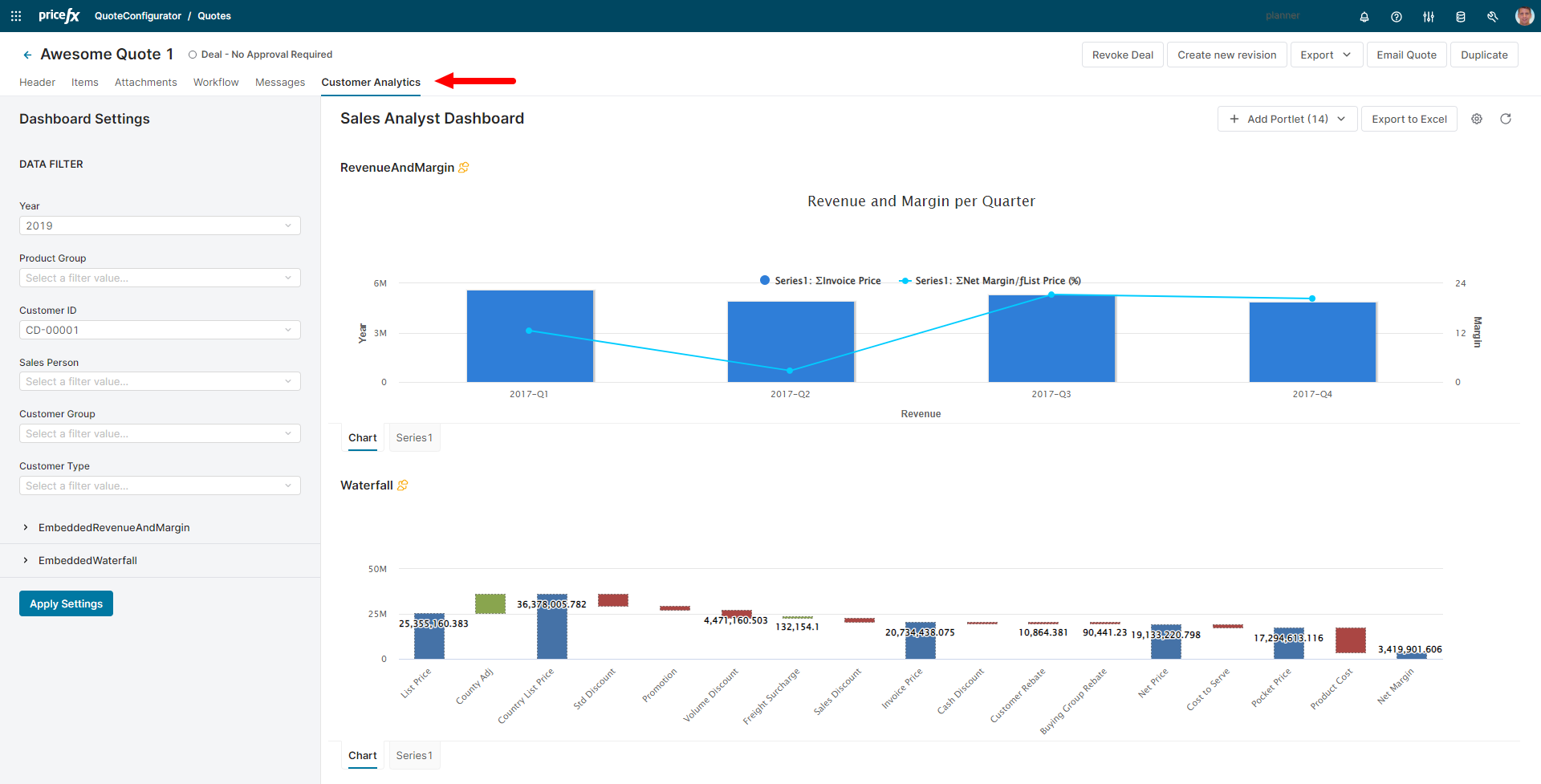The width and height of the screenshot is (1541, 784).
Task: Open help via question mark icon
Action: click(x=1397, y=17)
